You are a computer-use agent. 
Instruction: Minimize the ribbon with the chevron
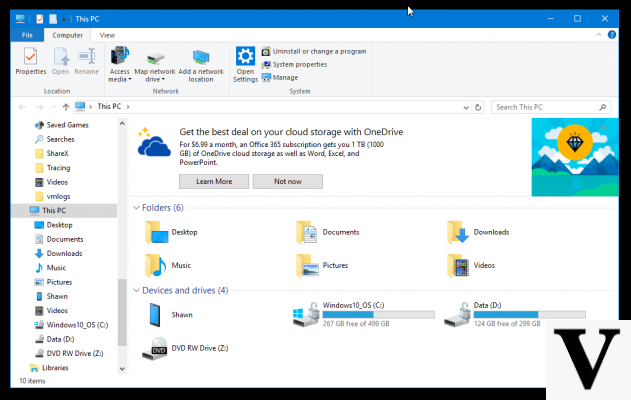[598, 35]
